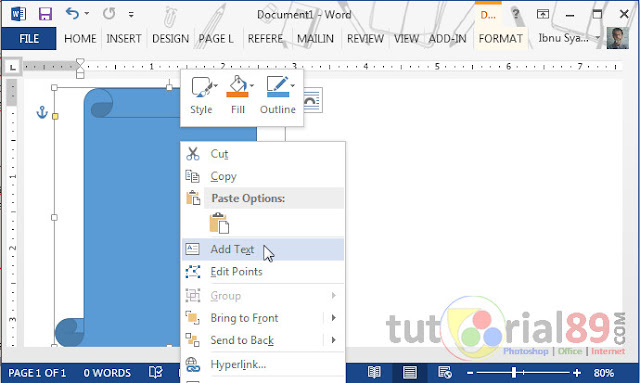Open Ibnu Sya account dropdown

point(569,38)
